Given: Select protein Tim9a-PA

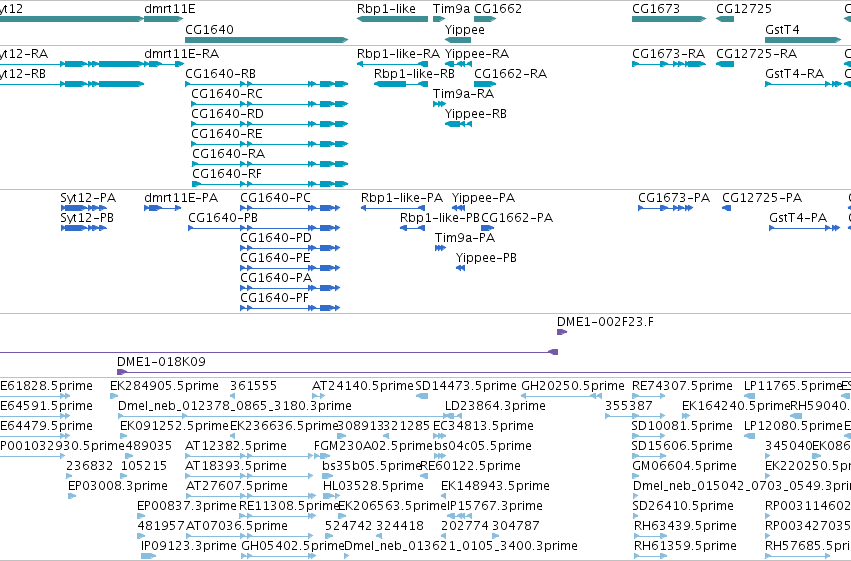Looking at the screenshot, I should pyautogui.click(x=465, y=239).
